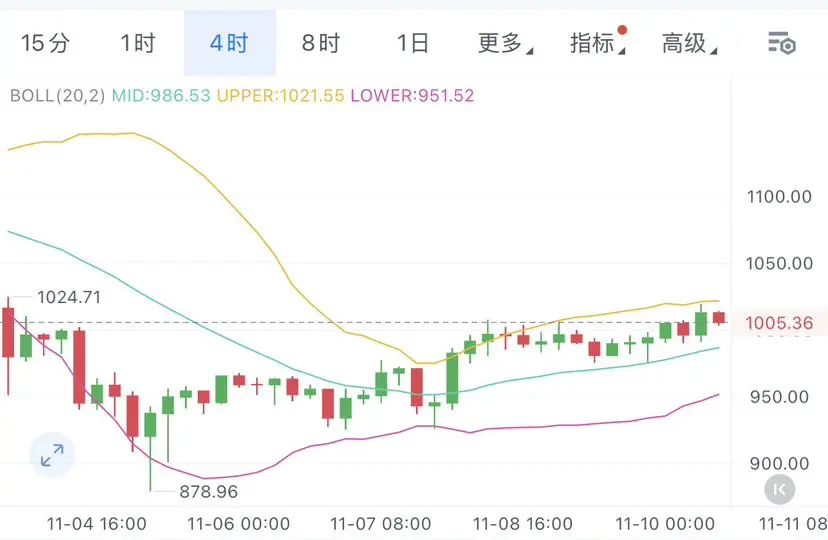The height and width of the screenshot is (540, 828).
Task: Open the 指标 indicators dropdown
Action: (597, 43)
